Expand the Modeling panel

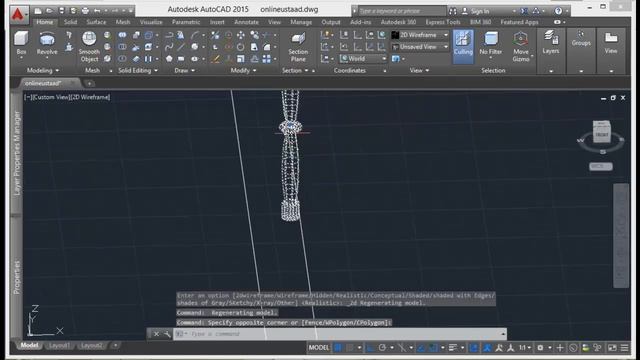(x=43, y=71)
